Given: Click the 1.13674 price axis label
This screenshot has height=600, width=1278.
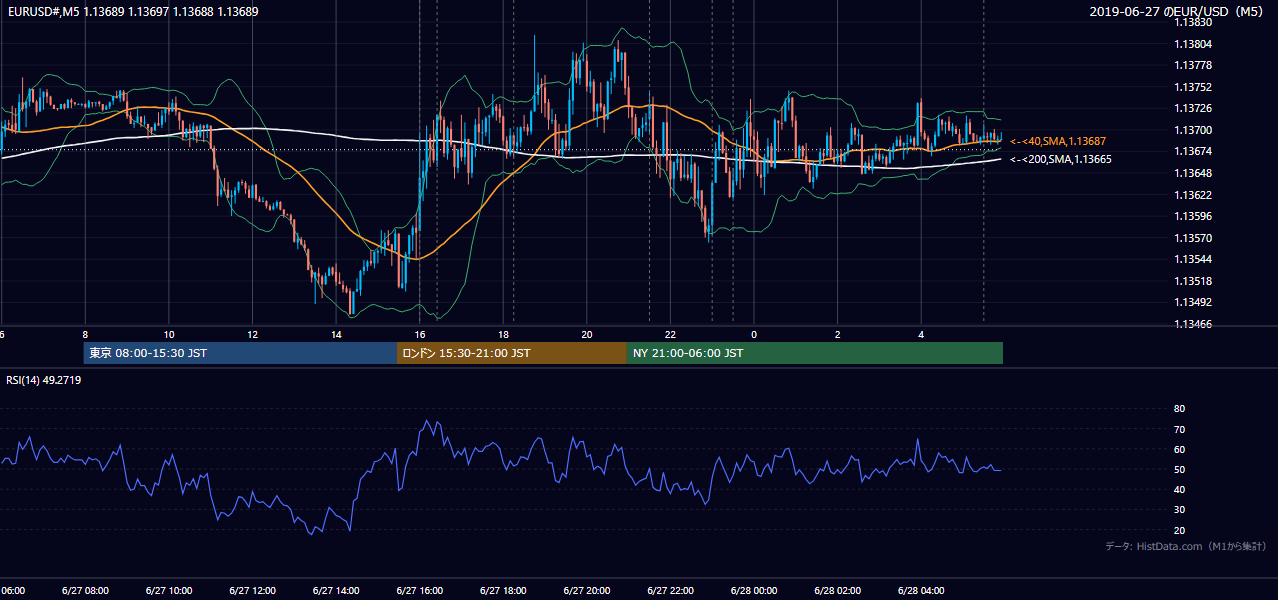Looking at the screenshot, I should click(x=1192, y=151).
